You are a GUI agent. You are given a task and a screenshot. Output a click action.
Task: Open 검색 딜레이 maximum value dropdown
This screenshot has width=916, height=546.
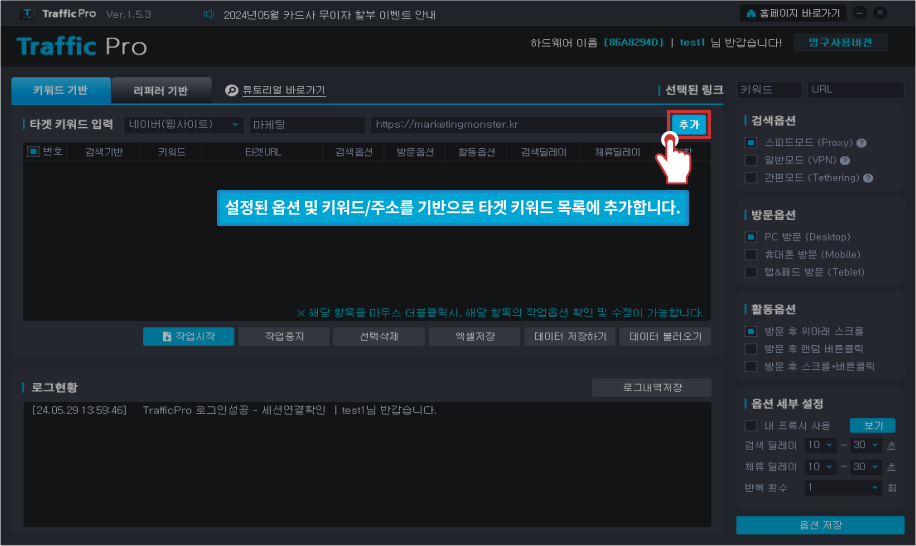866,446
